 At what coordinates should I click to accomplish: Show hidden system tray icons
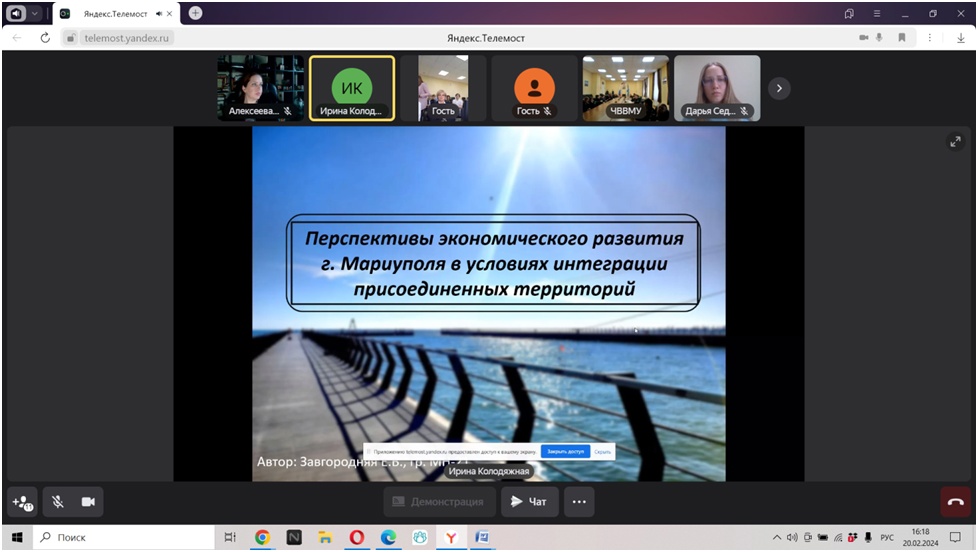(x=776, y=538)
